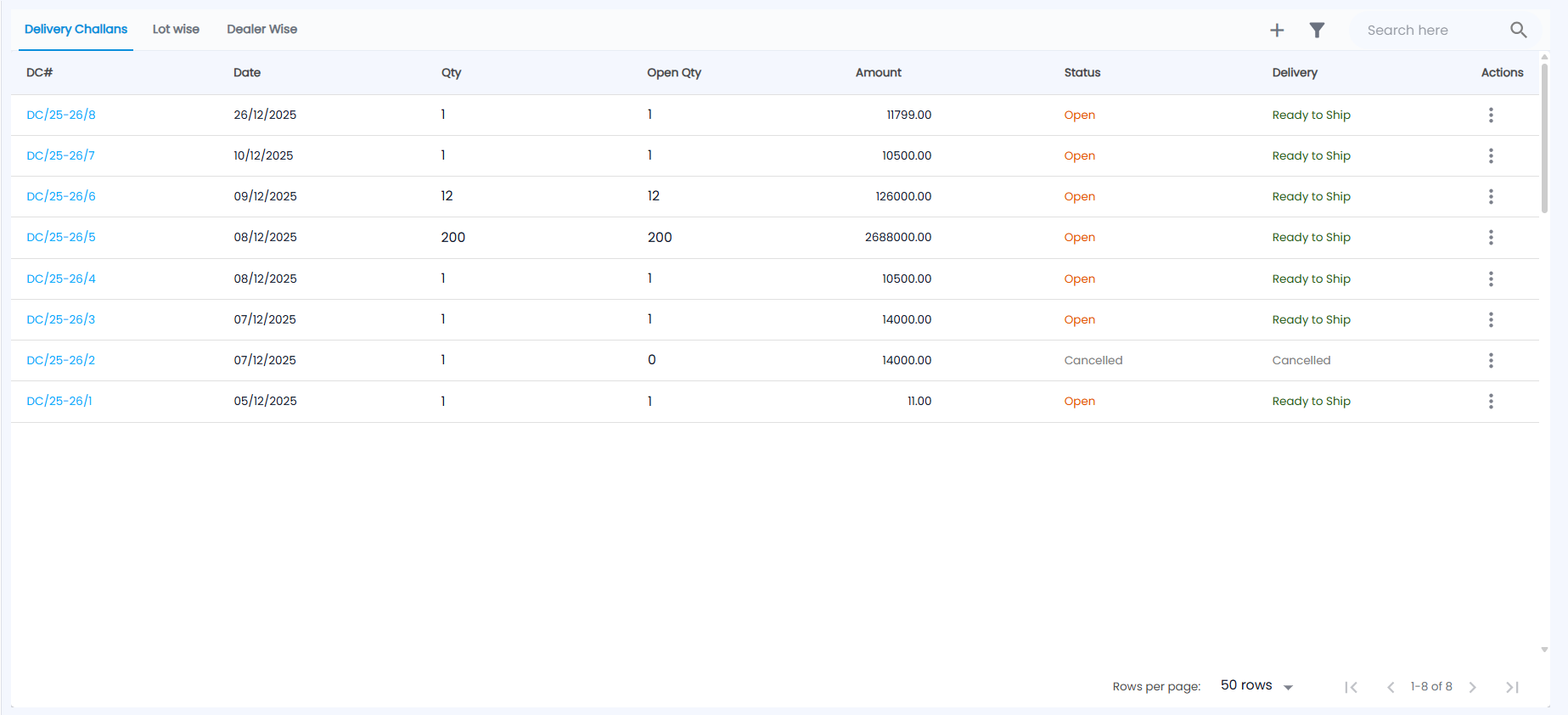Click the Open Qty column header
Screen dimensions: 1568x715
pos(674,73)
